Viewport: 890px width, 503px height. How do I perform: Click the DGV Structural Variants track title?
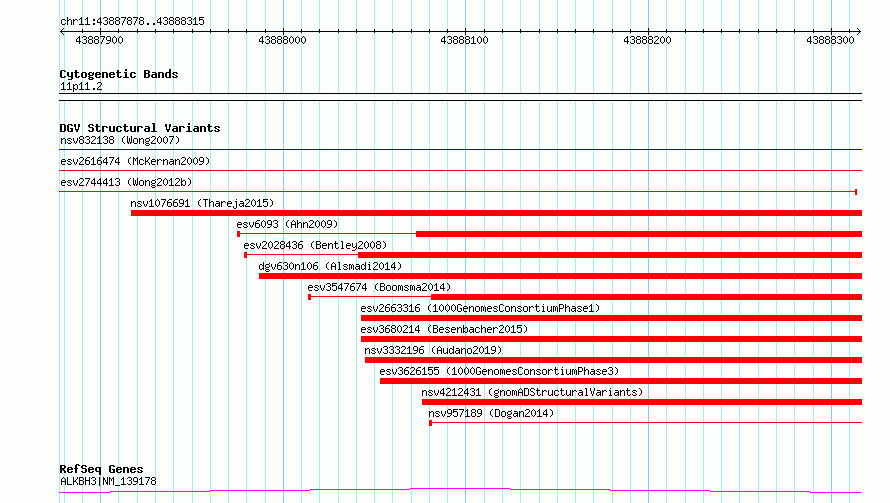coord(140,128)
